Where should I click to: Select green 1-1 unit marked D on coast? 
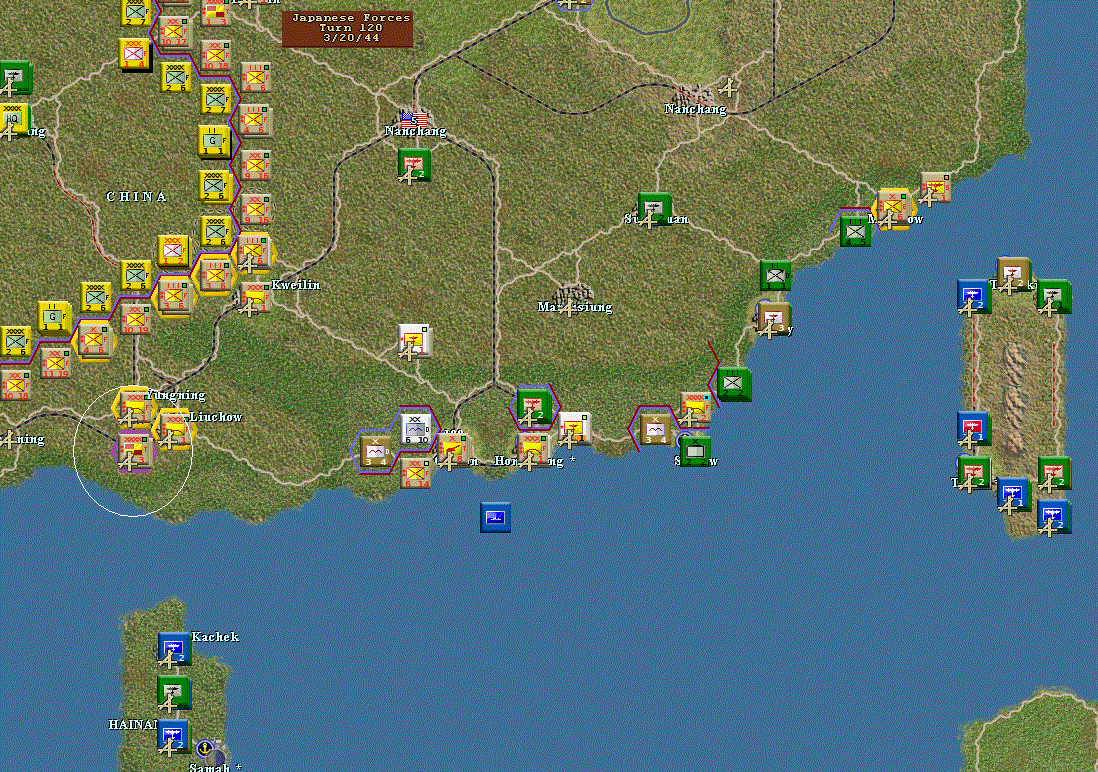(776, 275)
